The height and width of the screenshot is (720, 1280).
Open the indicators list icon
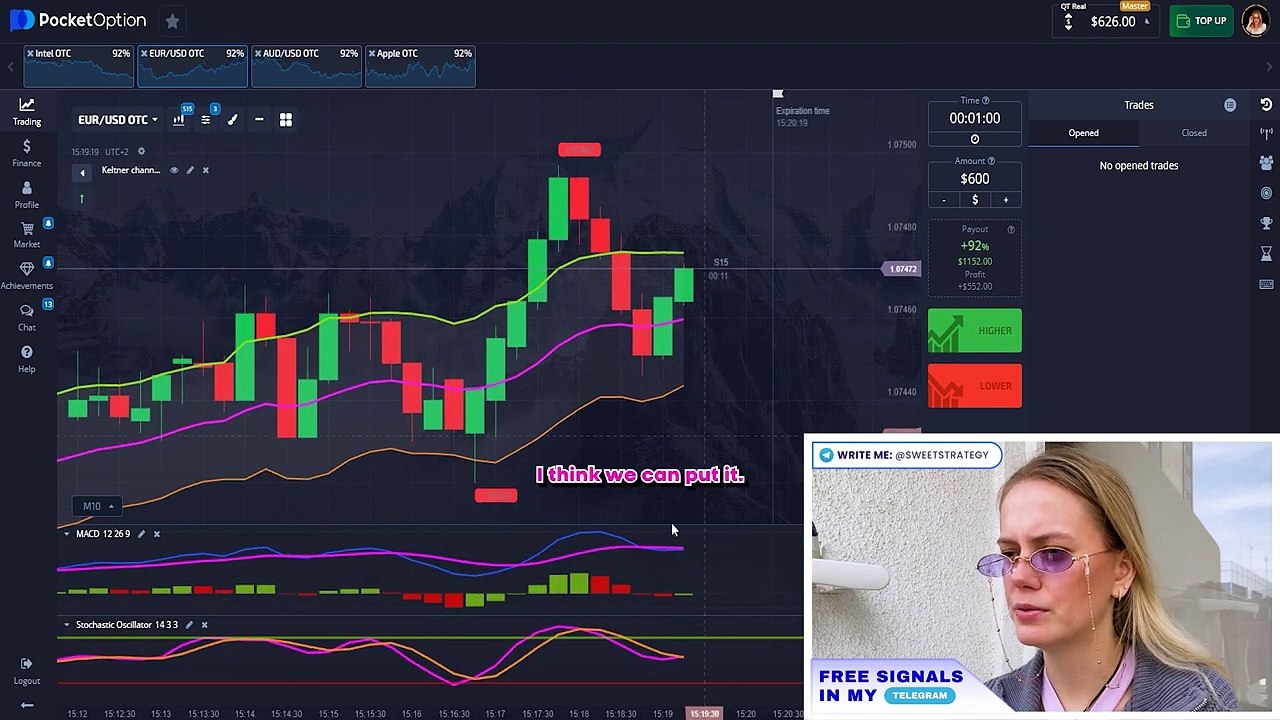(x=205, y=120)
